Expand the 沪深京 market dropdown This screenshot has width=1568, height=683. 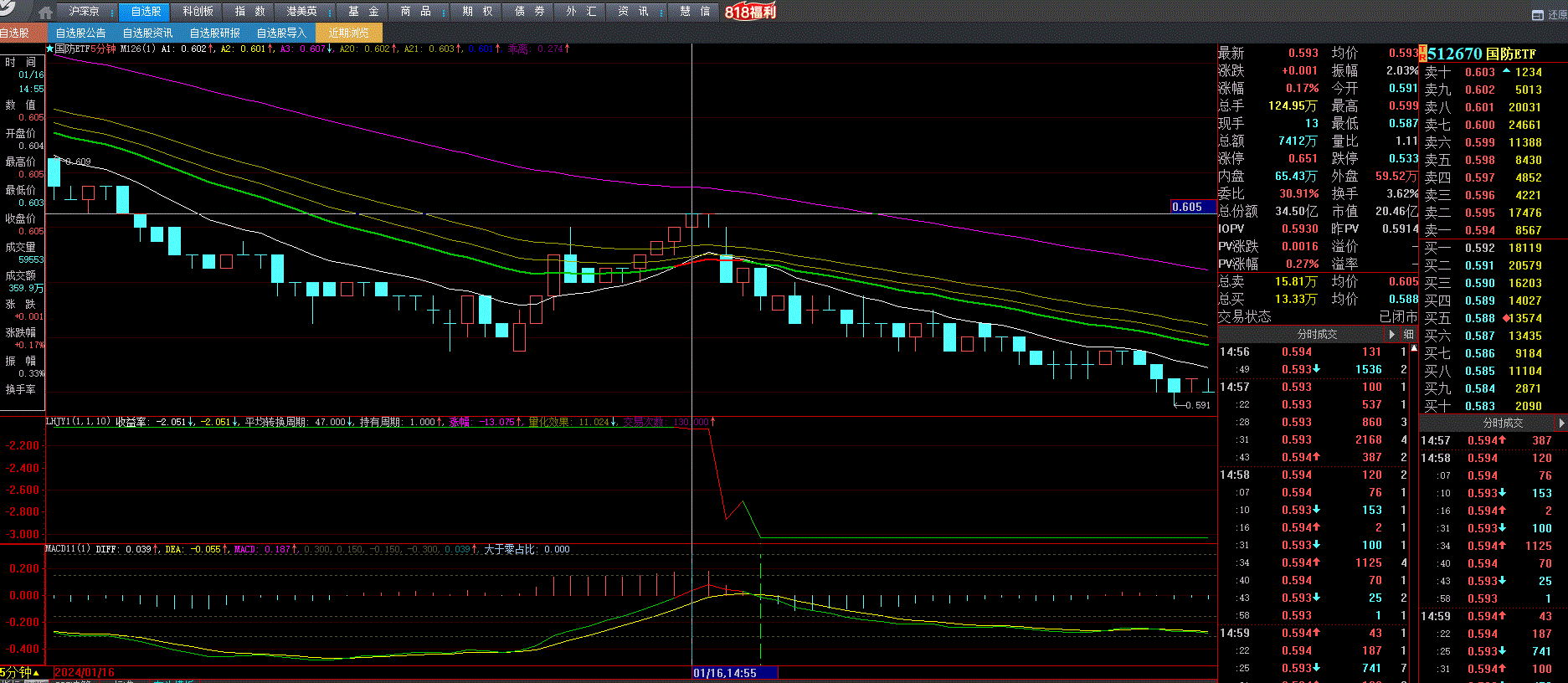pyautogui.click(x=112, y=12)
